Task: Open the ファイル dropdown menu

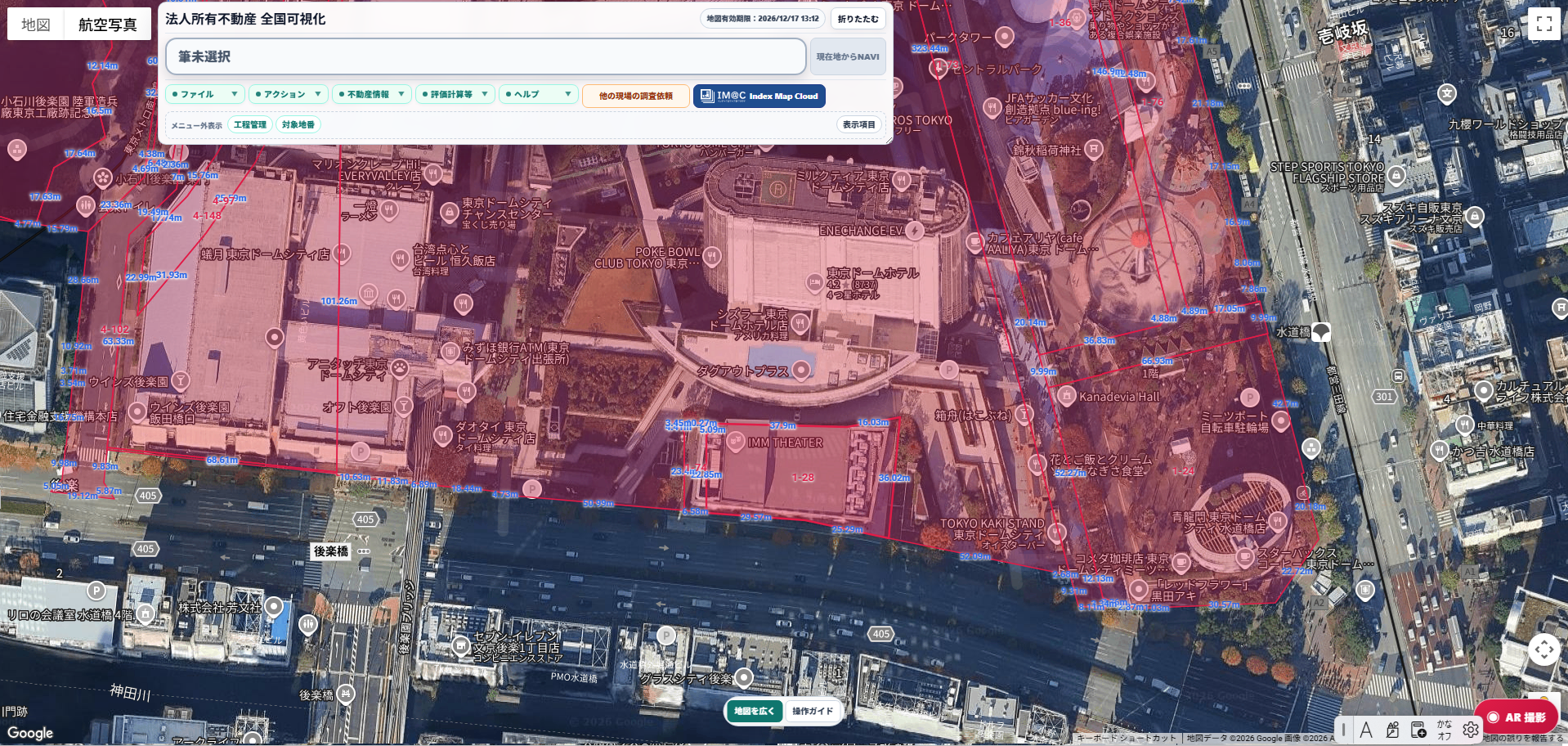Action: (x=205, y=94)
